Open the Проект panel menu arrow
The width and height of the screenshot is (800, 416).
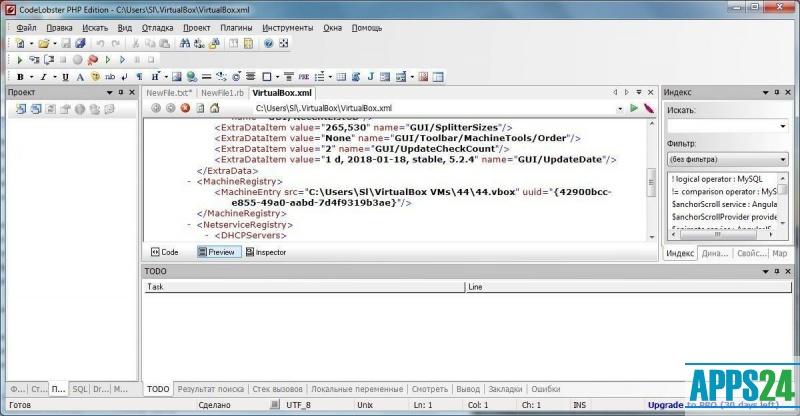[109, 93]
